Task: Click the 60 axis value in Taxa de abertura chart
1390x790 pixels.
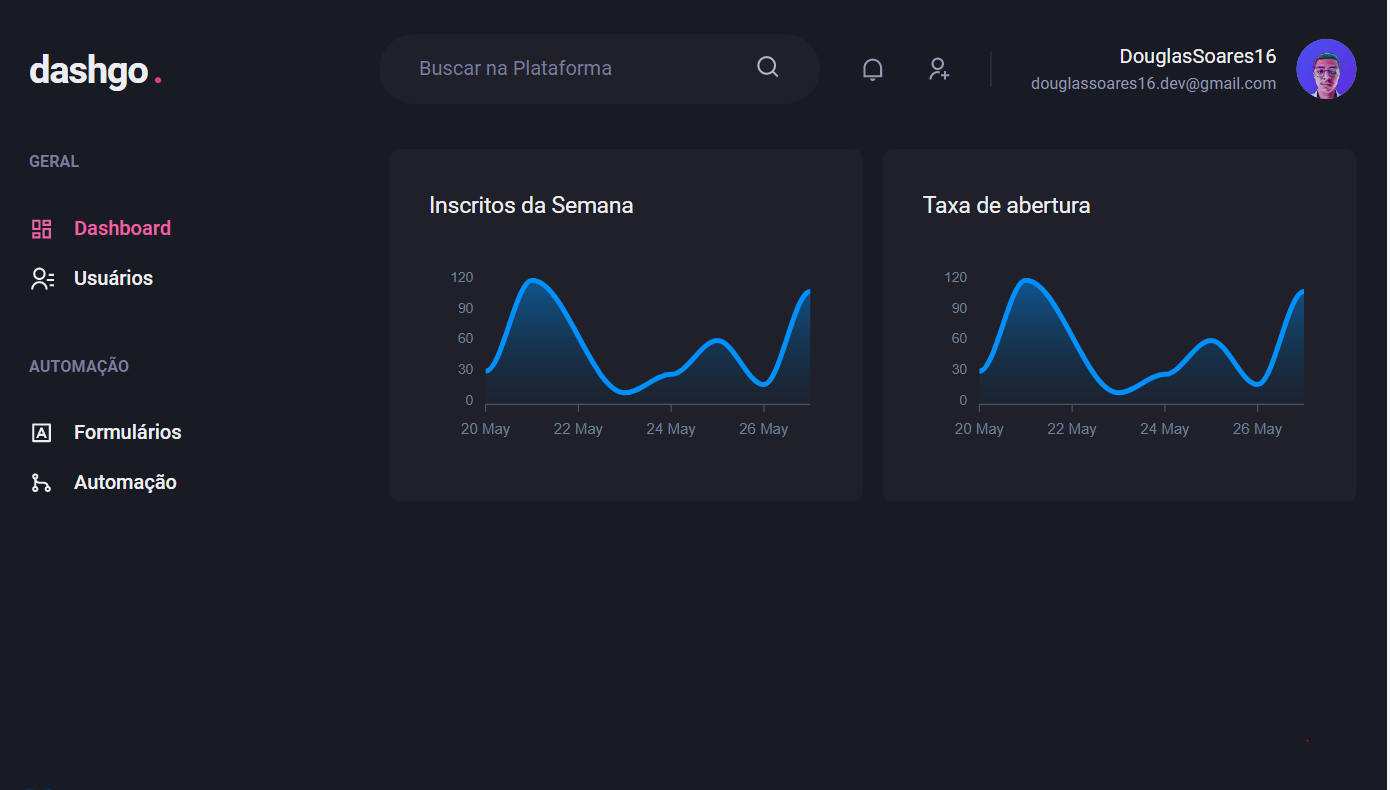Action: click(x=959, y=339)
